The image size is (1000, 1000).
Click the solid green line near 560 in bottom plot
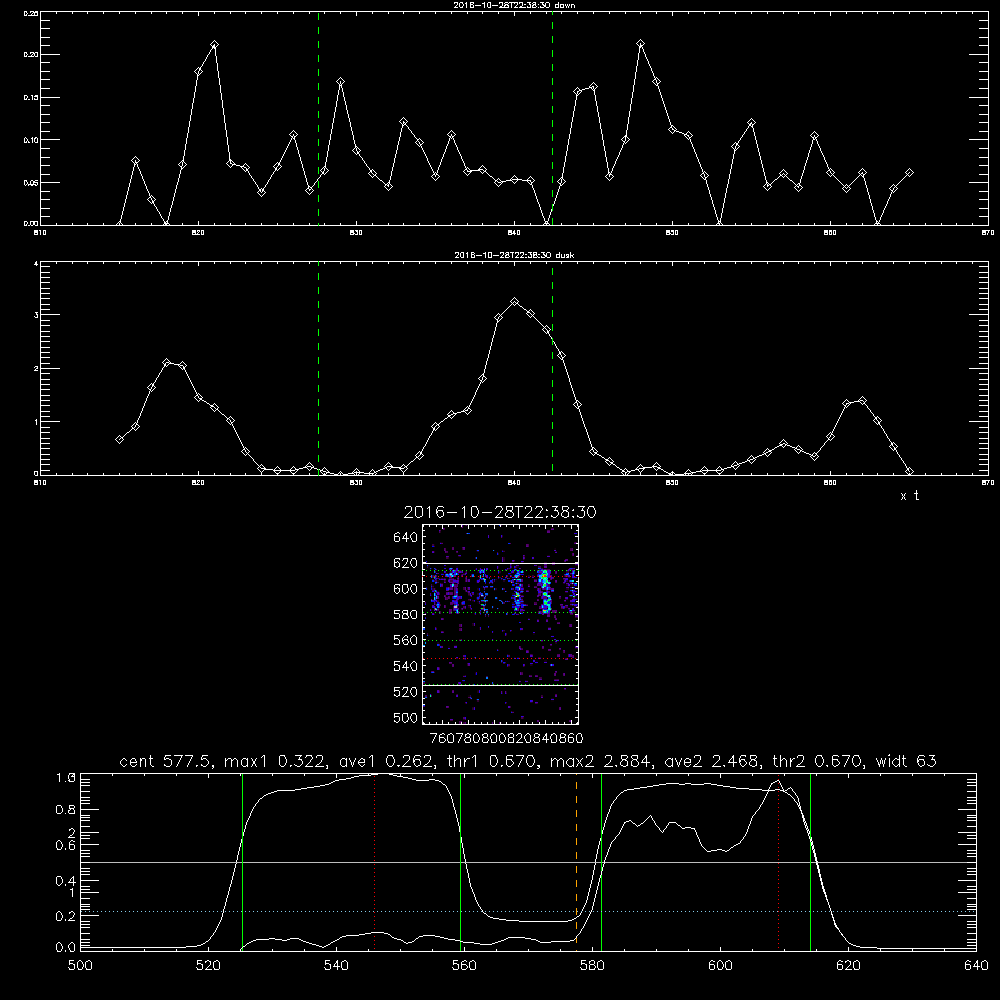click(x=460, y=861)
